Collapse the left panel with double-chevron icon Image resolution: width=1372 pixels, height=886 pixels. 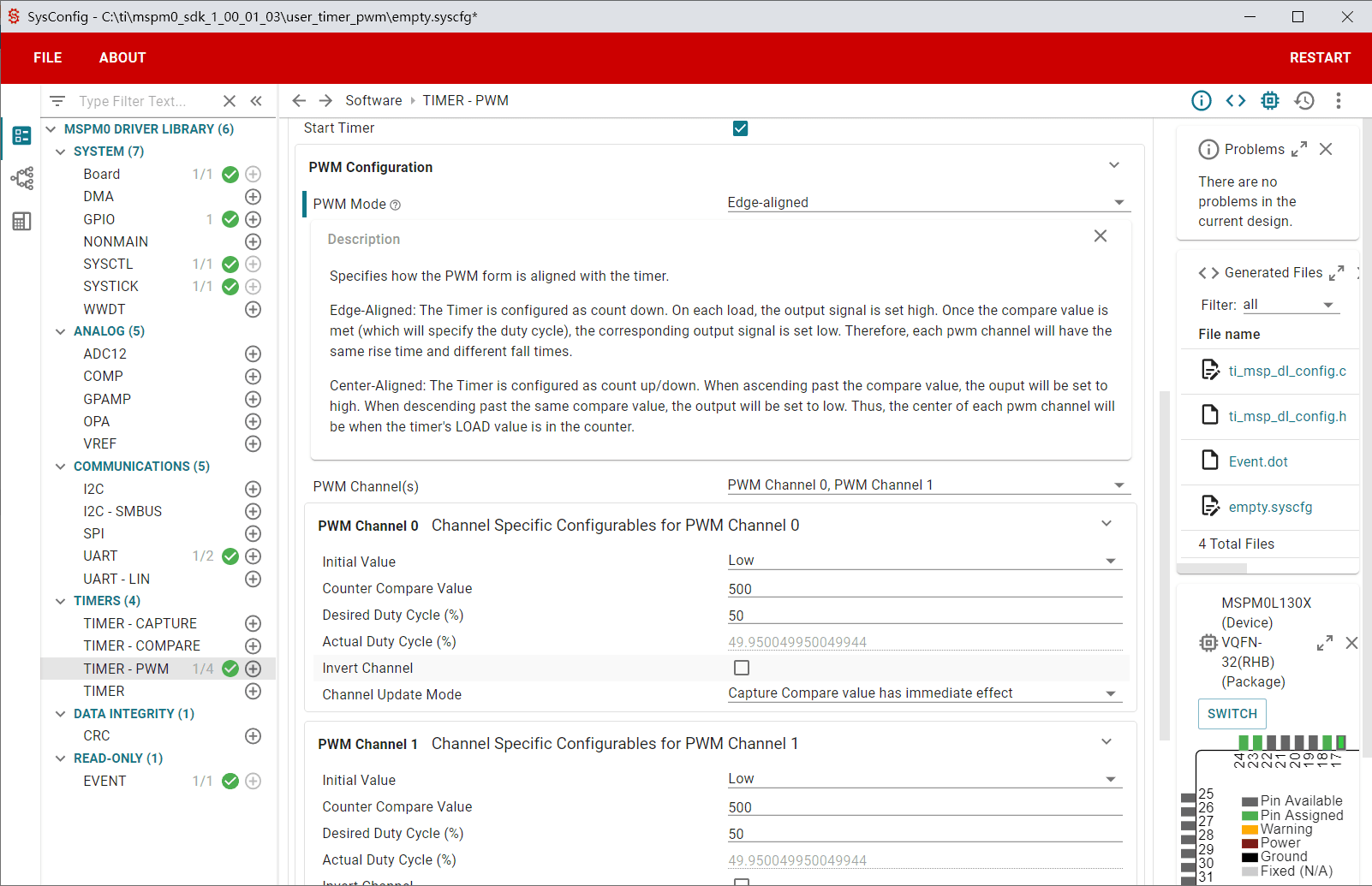click(256, 101)
